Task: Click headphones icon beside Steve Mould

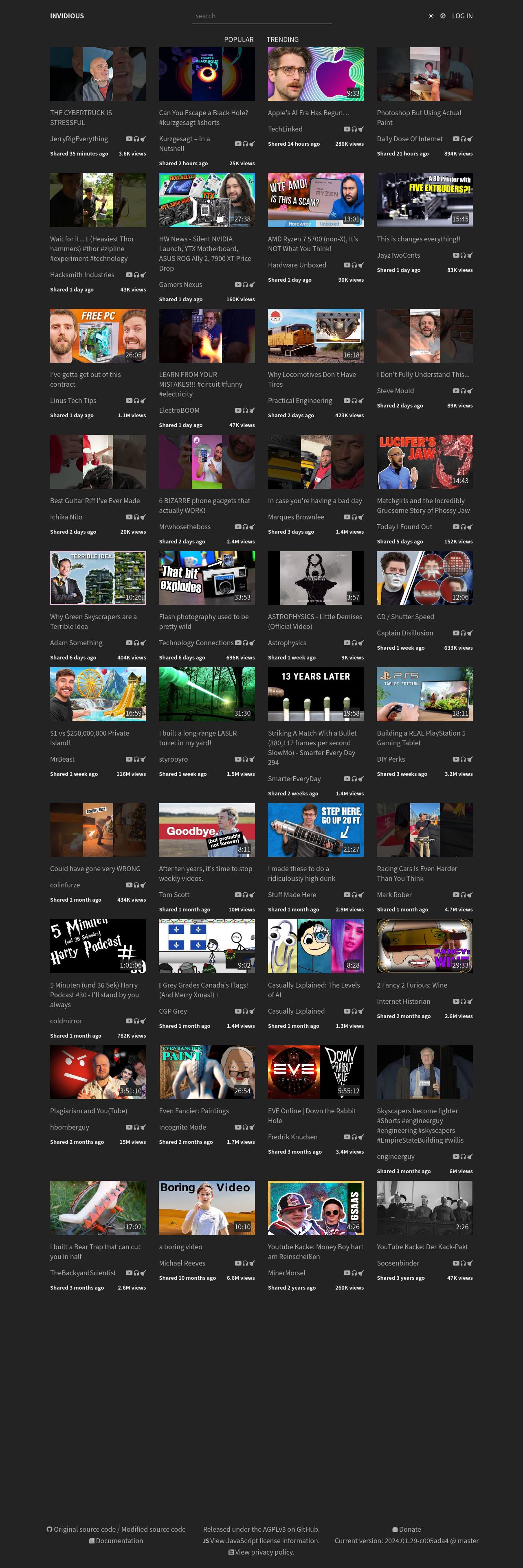Action: click(x=464, y=391)
